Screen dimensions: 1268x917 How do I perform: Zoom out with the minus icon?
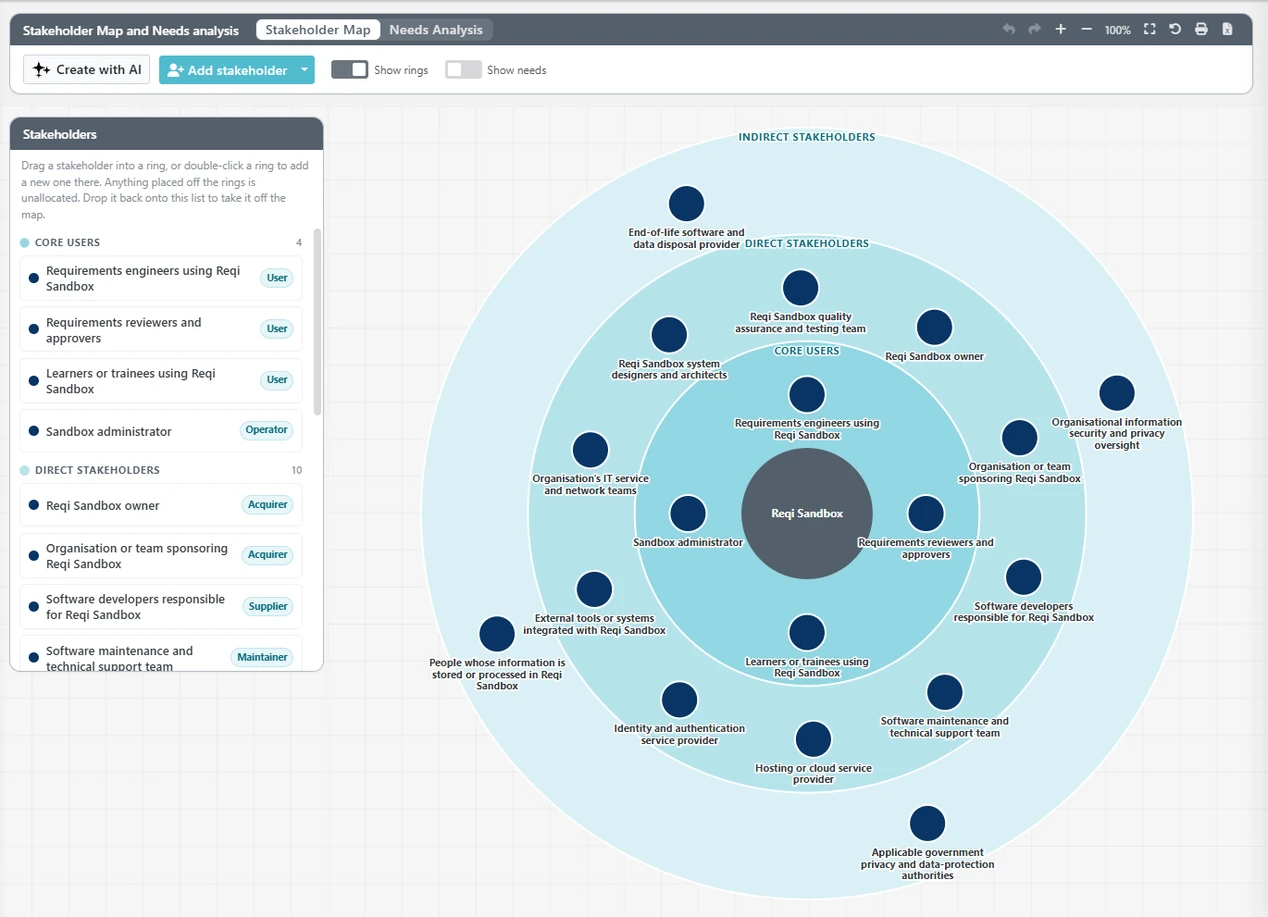pyautogui.click(x=1087, y=30)
